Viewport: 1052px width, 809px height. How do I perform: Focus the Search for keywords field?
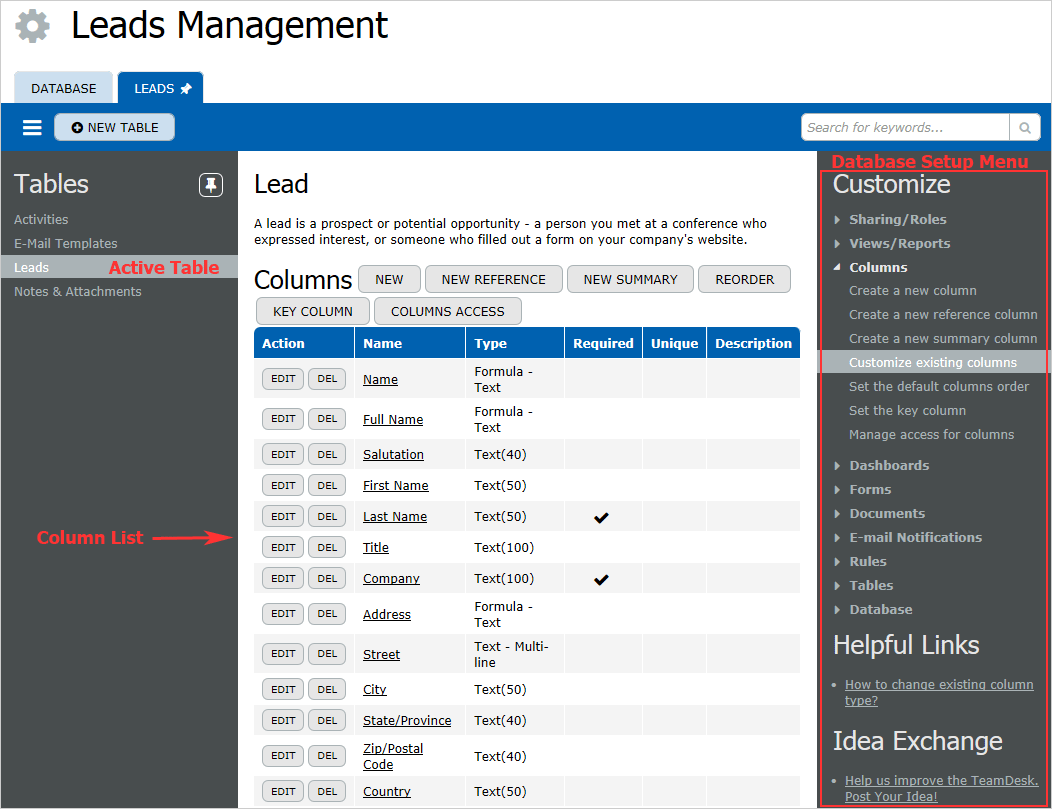[x=905, y=127]
